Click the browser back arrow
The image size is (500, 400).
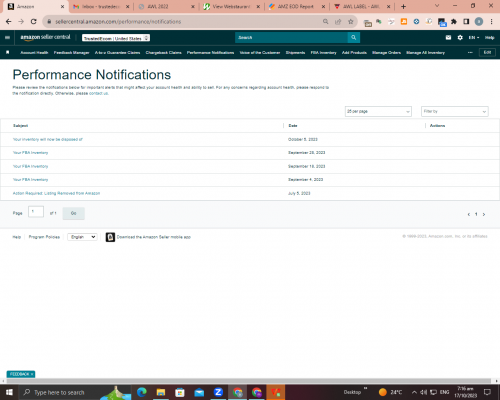pyautogui.click(x=9, y=22)
